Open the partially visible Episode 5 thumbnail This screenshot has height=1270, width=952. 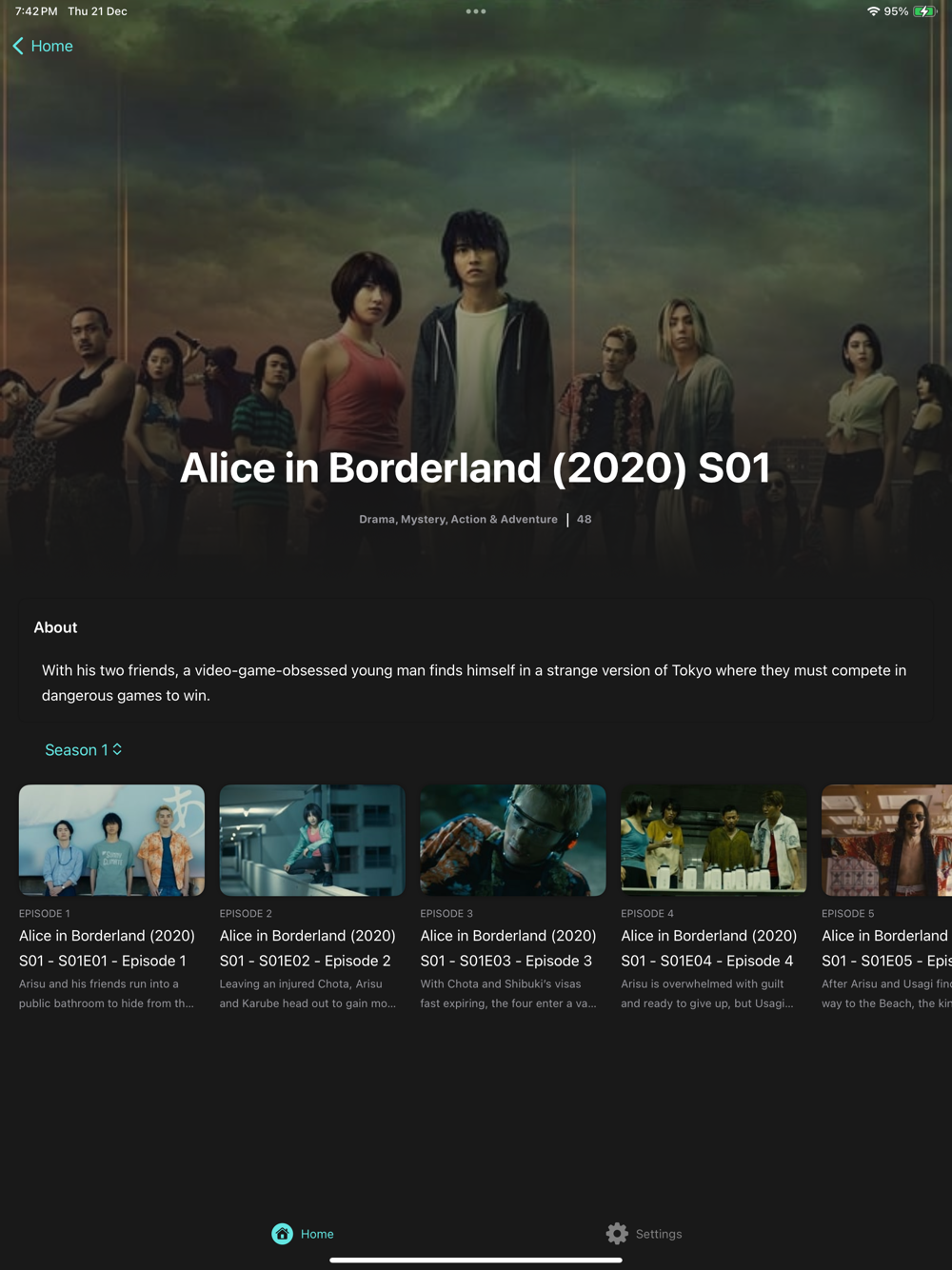tap(886, 840)
